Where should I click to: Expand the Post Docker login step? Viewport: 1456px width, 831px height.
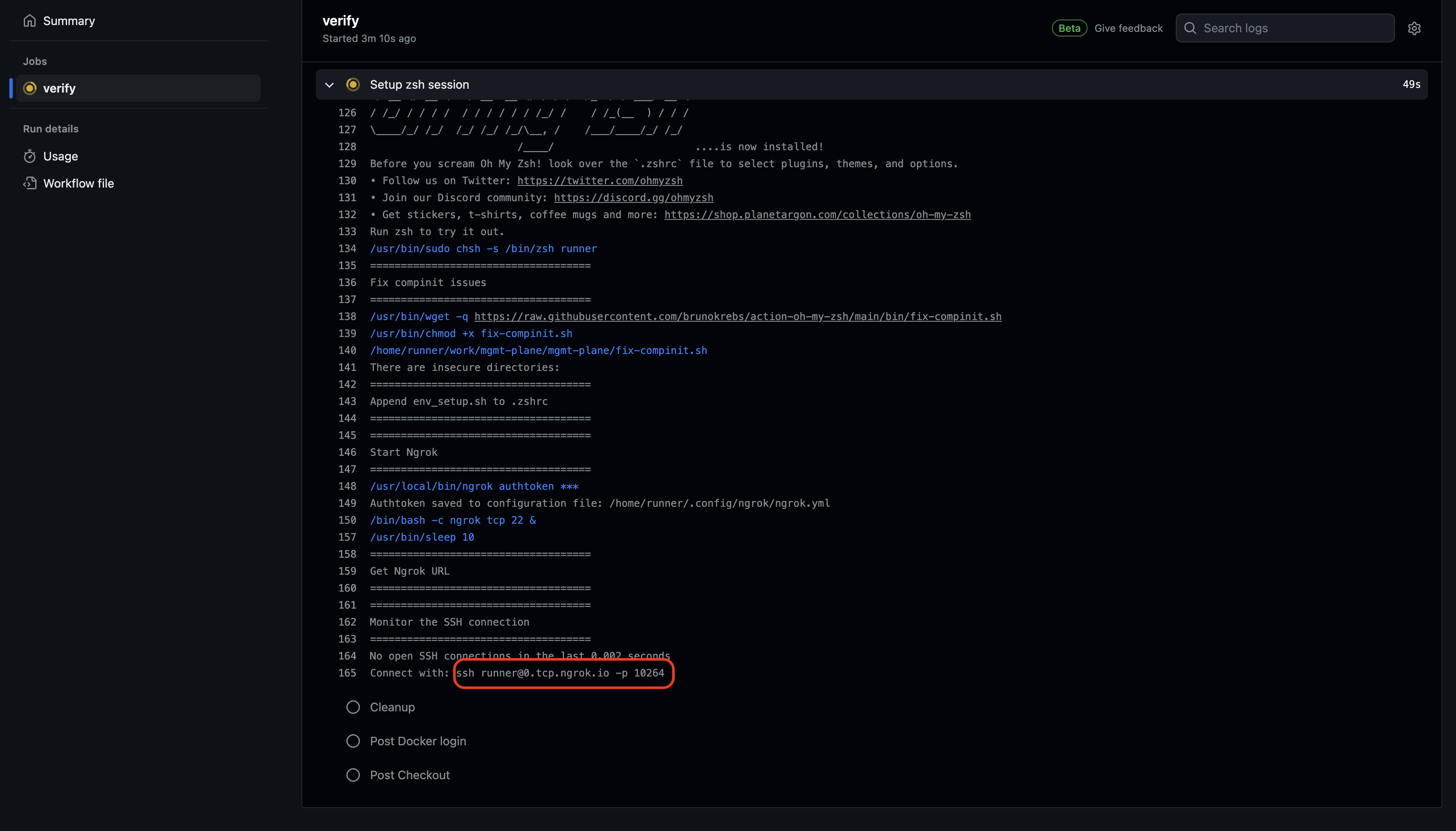pyautogui.click(x=418, y=741)
